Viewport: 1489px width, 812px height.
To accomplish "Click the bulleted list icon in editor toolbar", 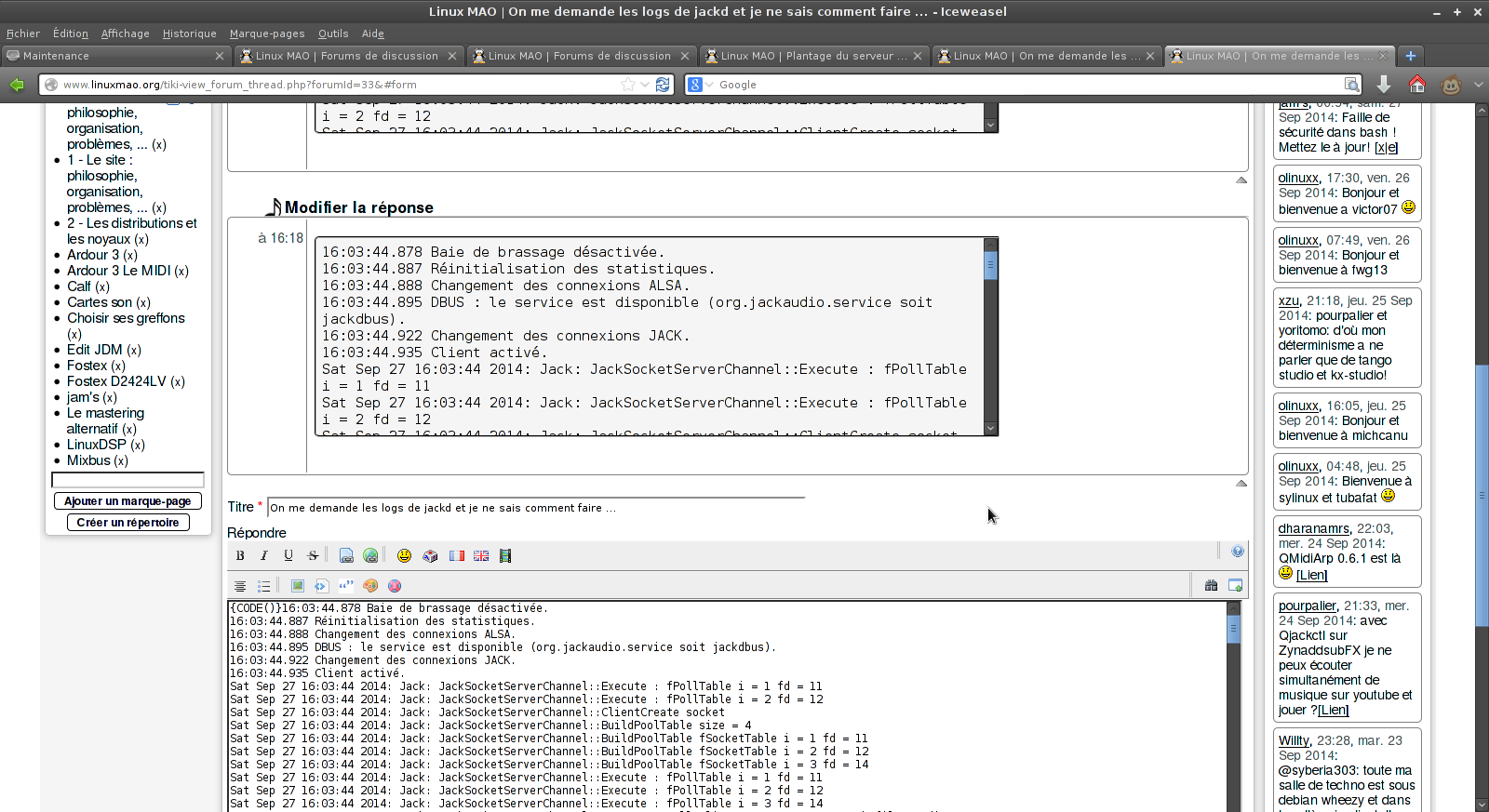I will click(264, 586).
